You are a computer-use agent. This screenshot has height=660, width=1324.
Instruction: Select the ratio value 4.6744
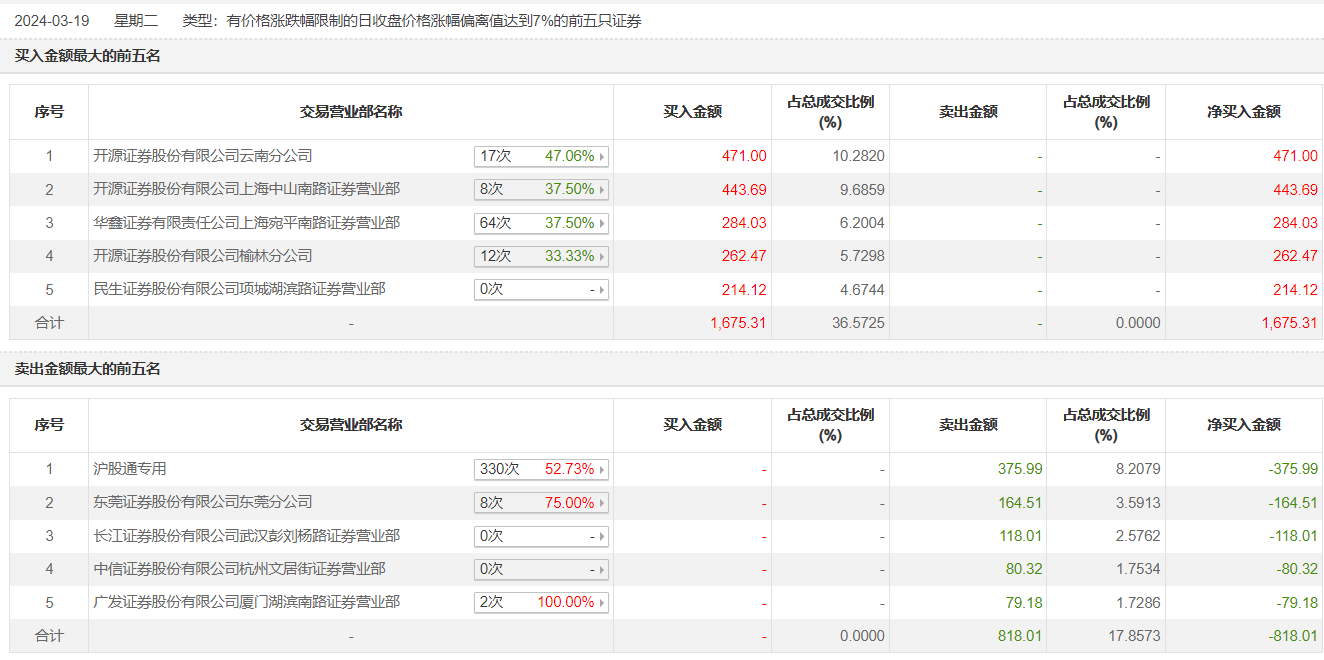(860, 289)
